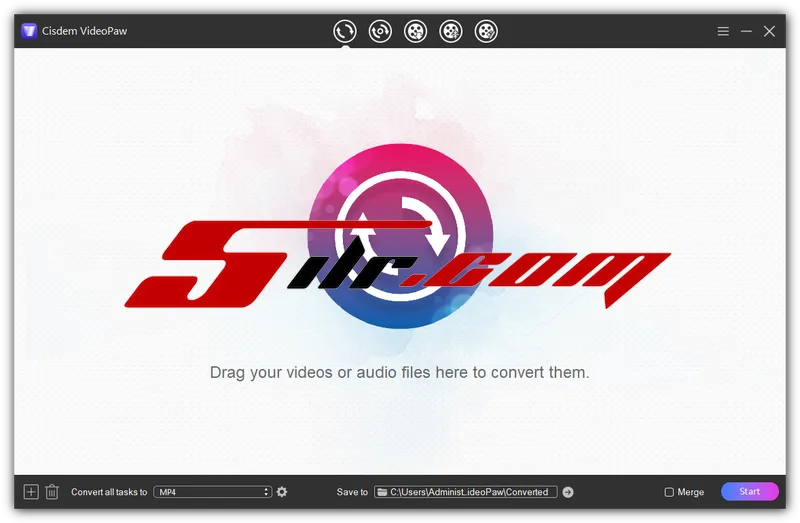Image resolution: width=800 pixels, height=523 pixels.
Task: Open format settings gear icon
Action: point(282,492)
